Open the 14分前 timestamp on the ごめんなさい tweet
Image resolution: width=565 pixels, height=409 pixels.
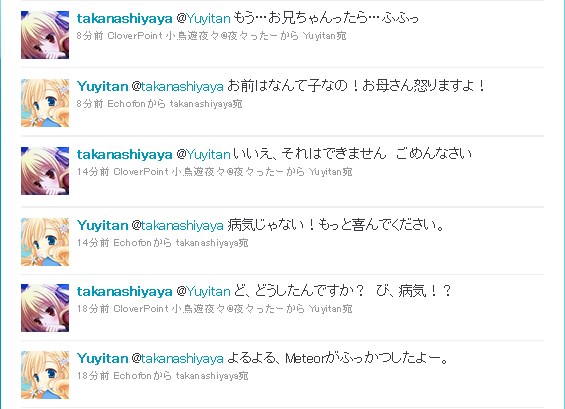click(93, 172)
